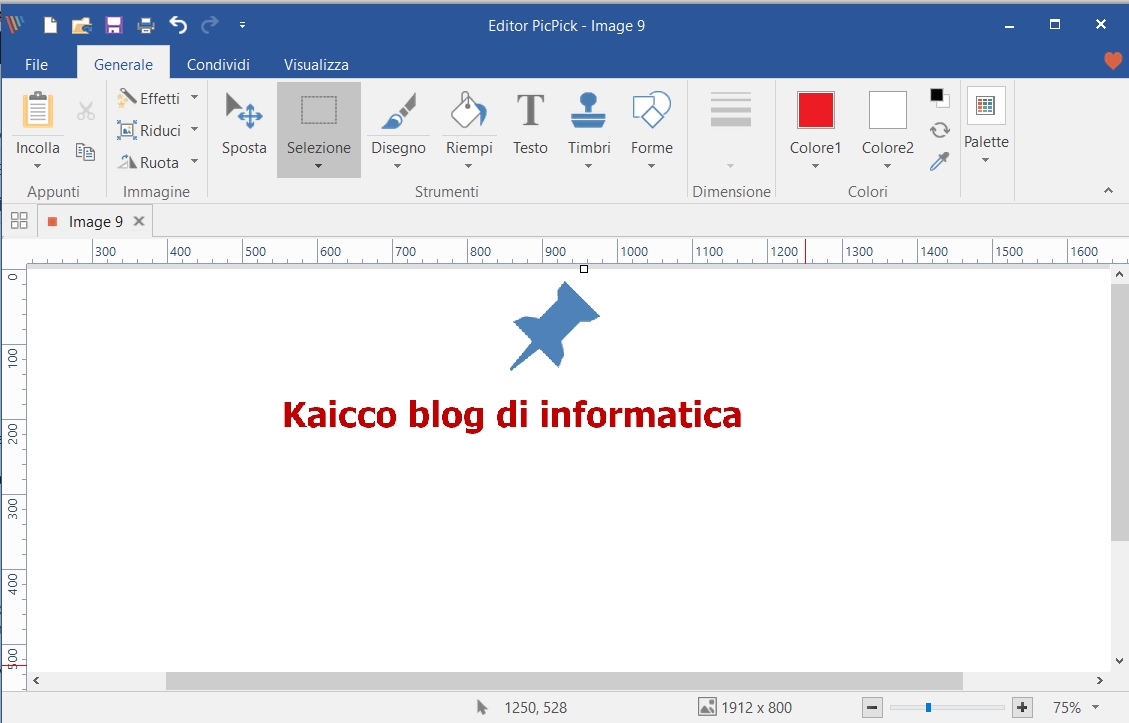The width and height of the screenshot is (1129, 723).
Task: Click the horizontal scrollbar left arrow
Action: (x=36, y=681)
